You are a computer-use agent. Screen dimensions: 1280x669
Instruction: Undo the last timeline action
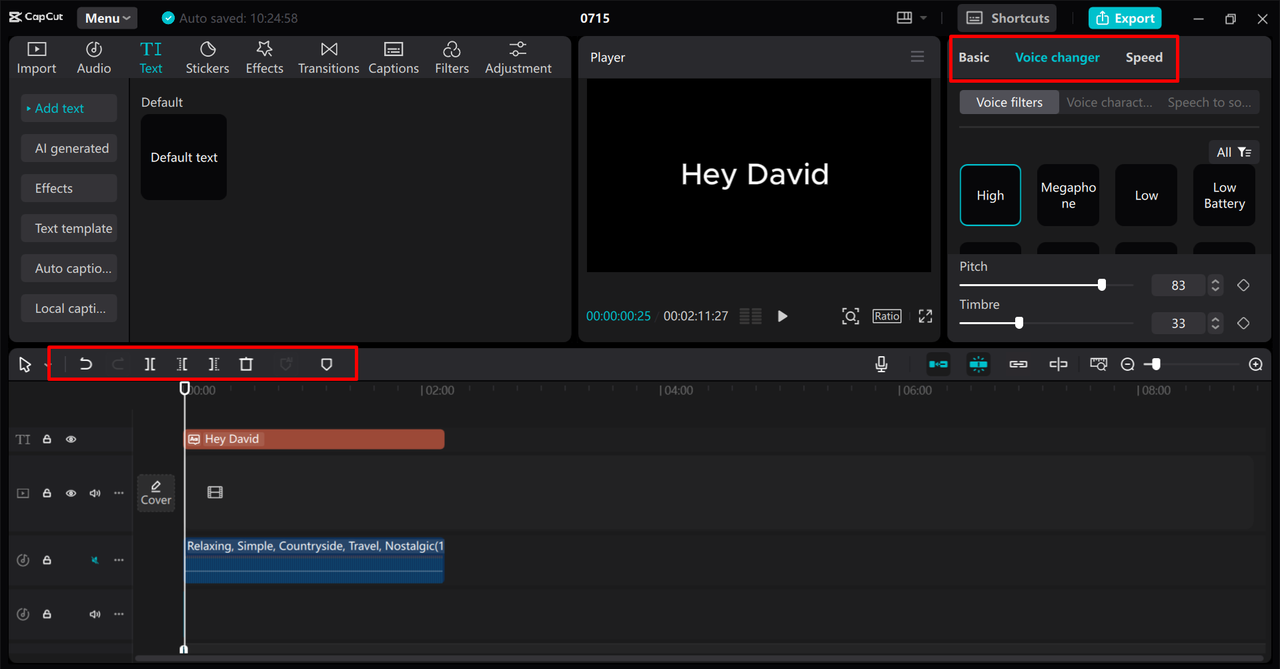(x=86, y=365)
